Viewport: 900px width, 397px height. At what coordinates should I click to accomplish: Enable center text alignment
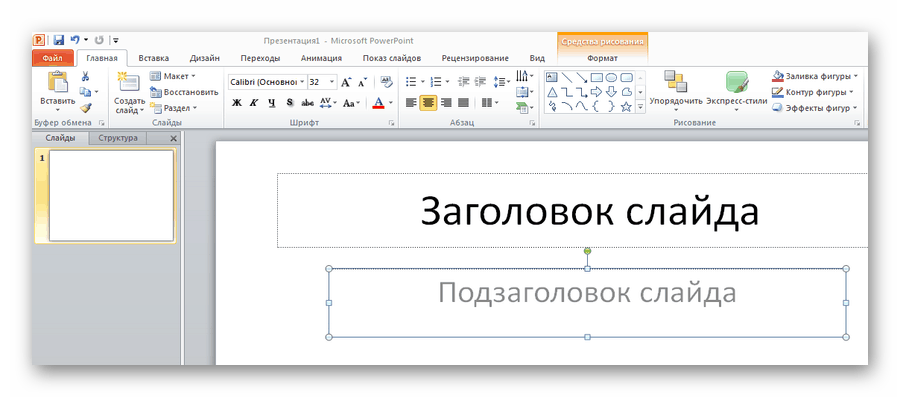(428, 103)
